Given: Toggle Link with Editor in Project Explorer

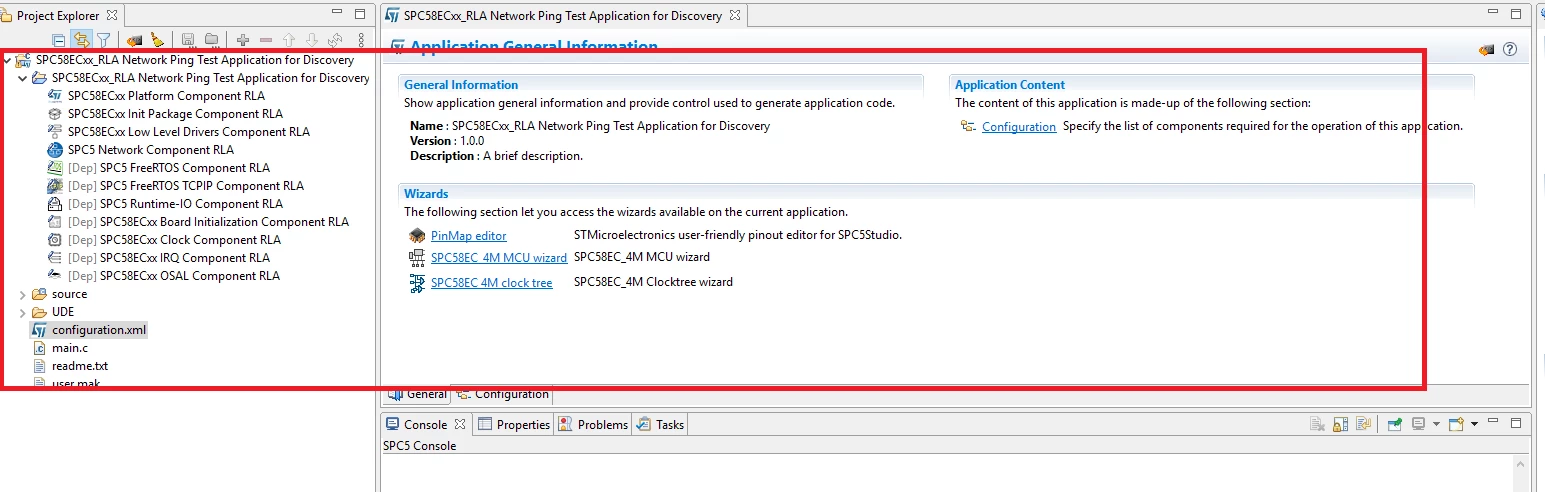Looking at the screenshot, I should click(81, 40).
